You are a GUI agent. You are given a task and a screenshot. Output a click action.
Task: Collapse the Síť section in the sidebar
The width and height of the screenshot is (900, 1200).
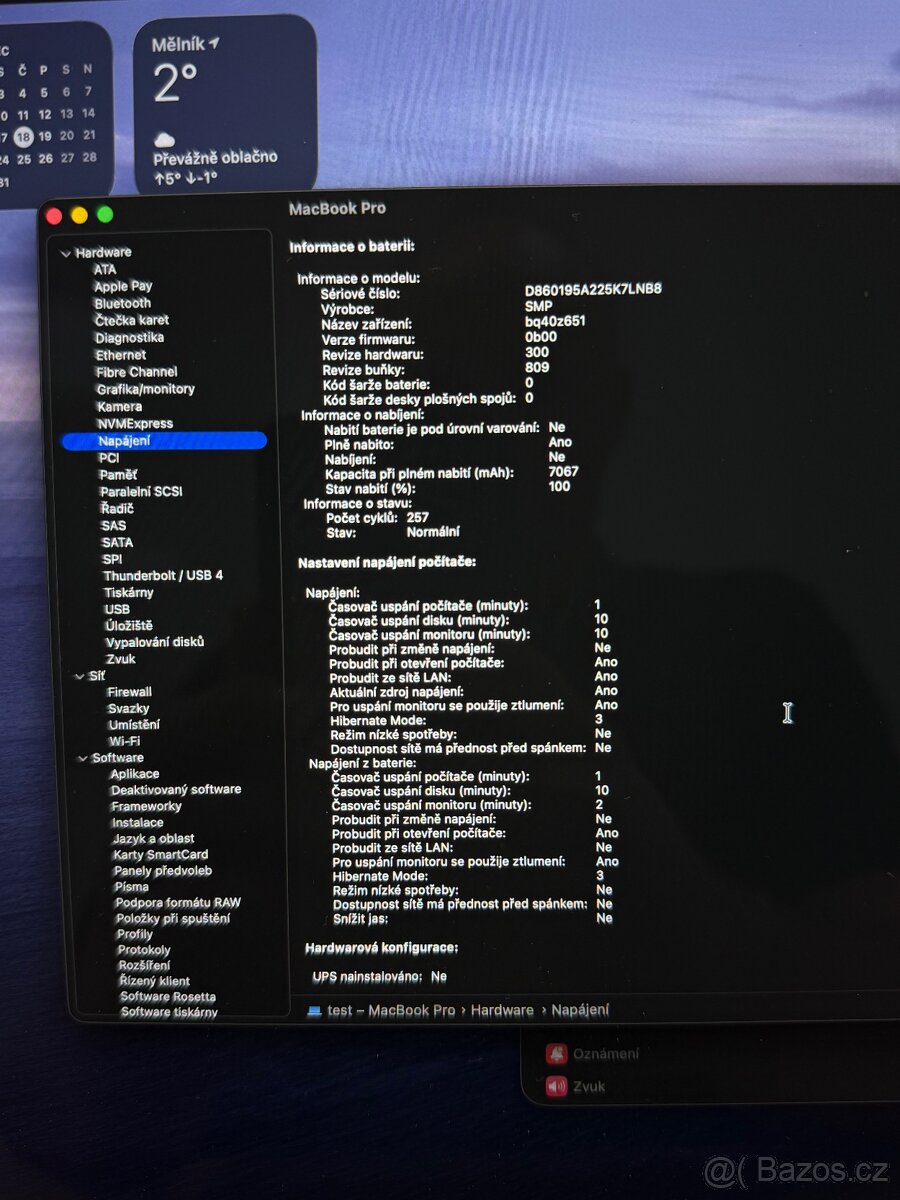[x=82, y=674]
